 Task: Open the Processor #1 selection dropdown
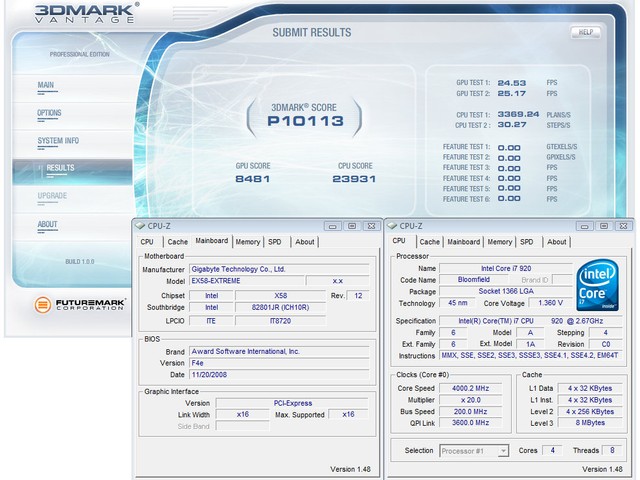[x=474, y=451]
